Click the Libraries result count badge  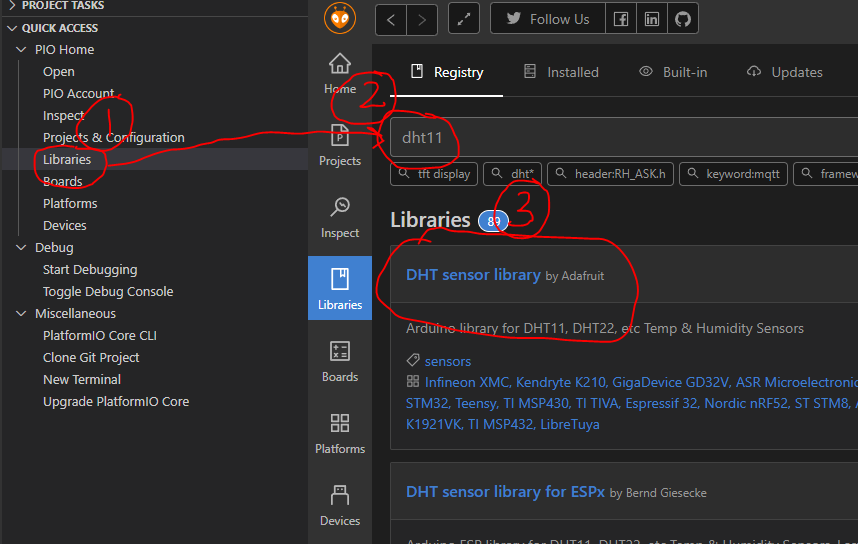493,221
